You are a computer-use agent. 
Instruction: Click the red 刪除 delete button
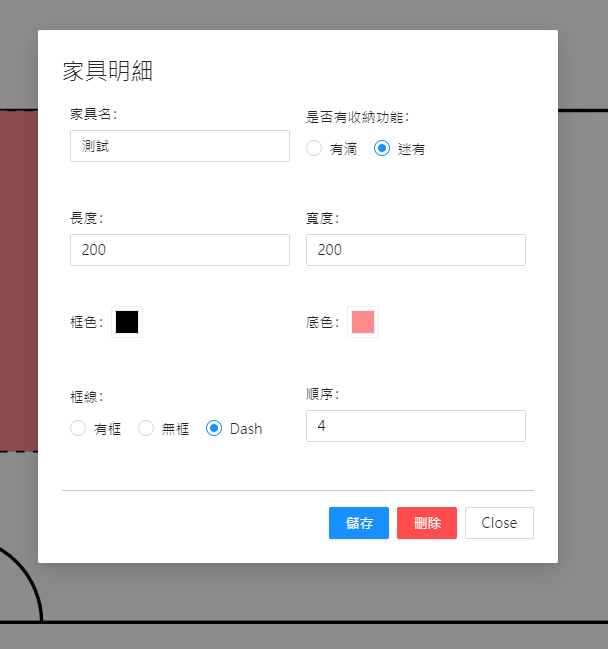[x=427, y=523]
